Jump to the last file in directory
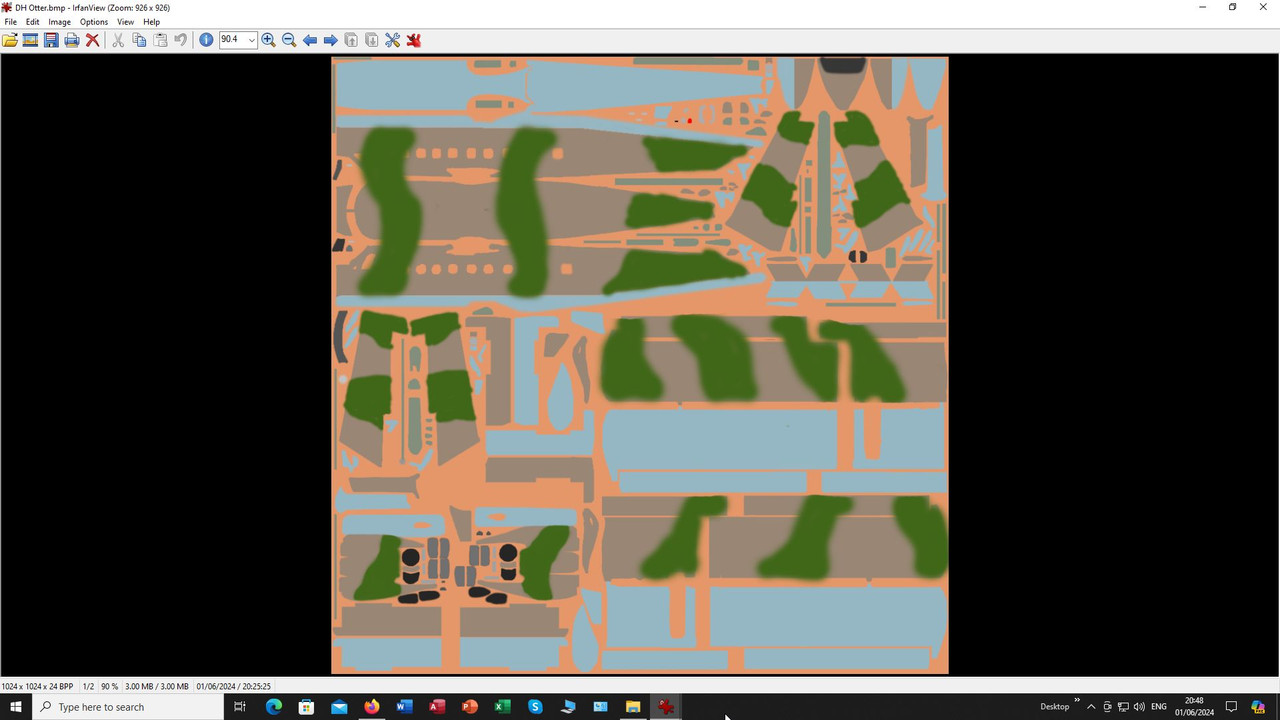 point(371,39)
